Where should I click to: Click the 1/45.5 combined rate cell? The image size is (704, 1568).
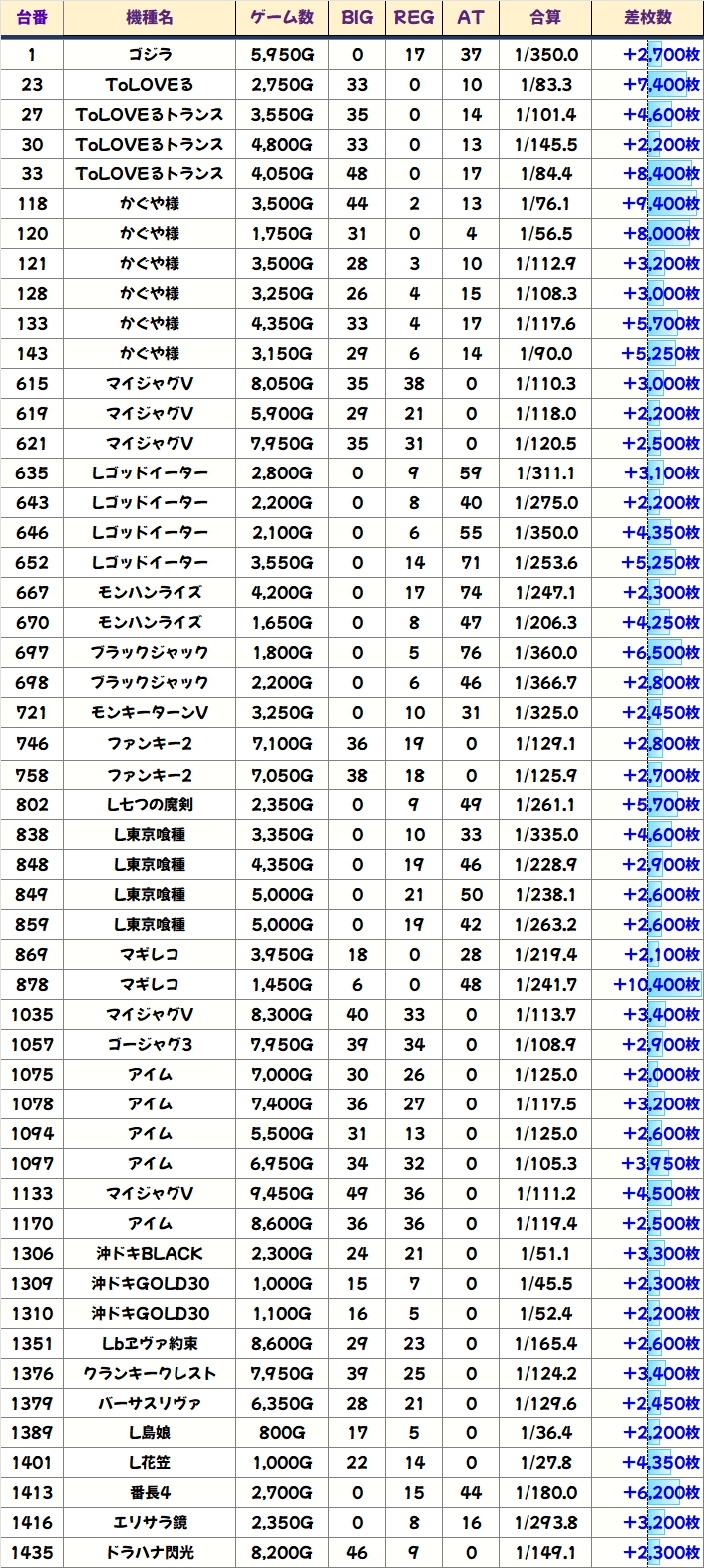point(545,1283)
